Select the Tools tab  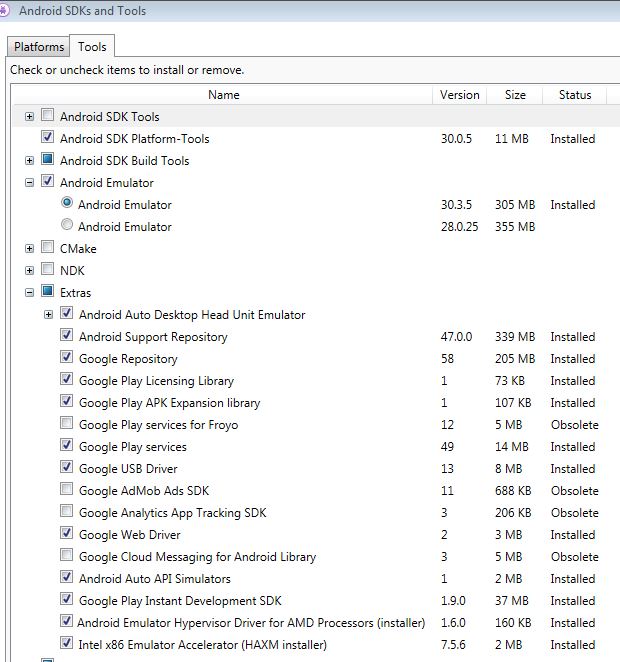click(92, 46)
